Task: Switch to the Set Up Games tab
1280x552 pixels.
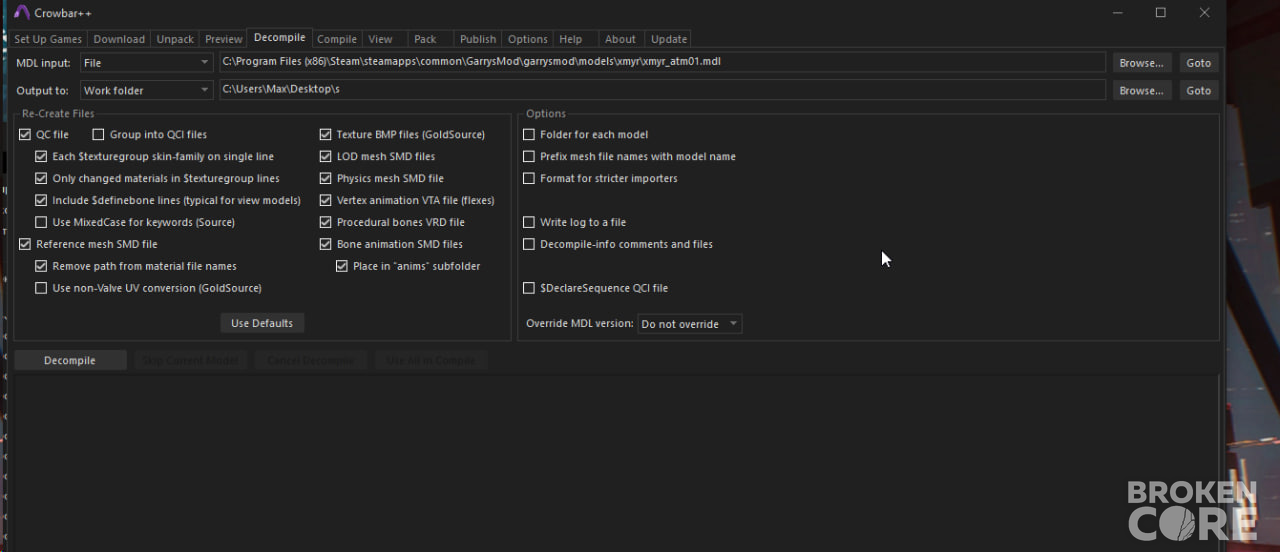Action: click(48, 39)
